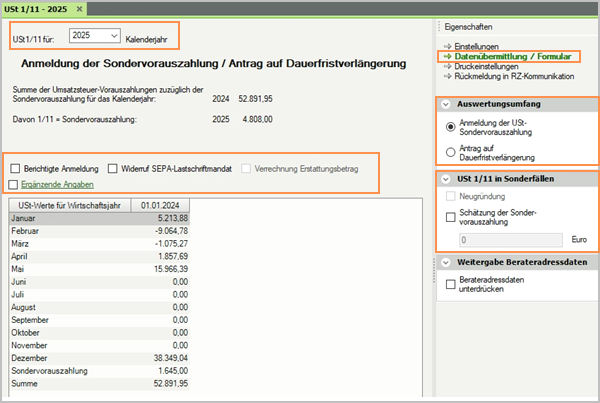Select the November row
Screen dimensions: 600x403
coord(99,345)
